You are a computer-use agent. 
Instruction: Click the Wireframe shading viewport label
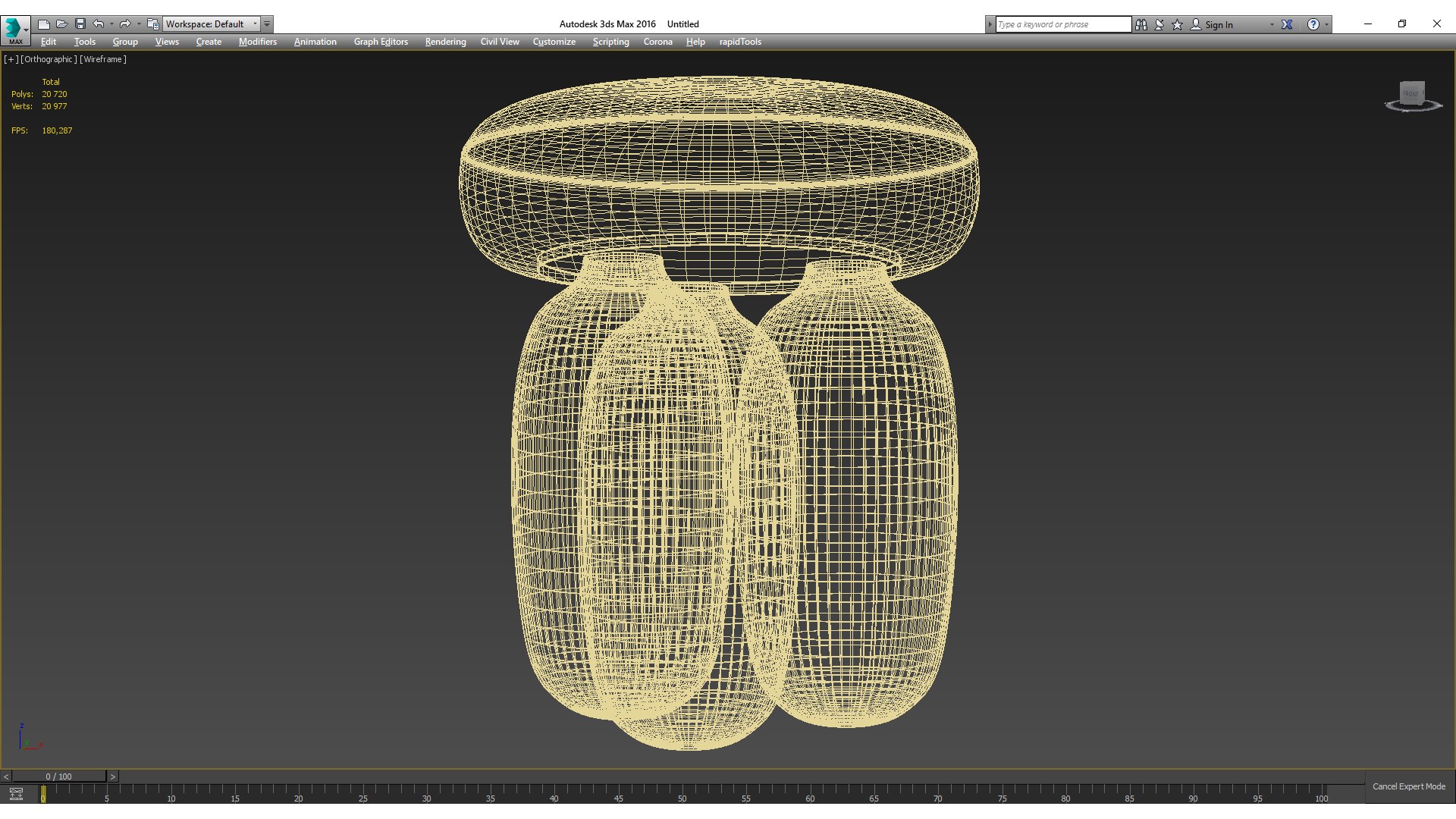click(103, 59)
